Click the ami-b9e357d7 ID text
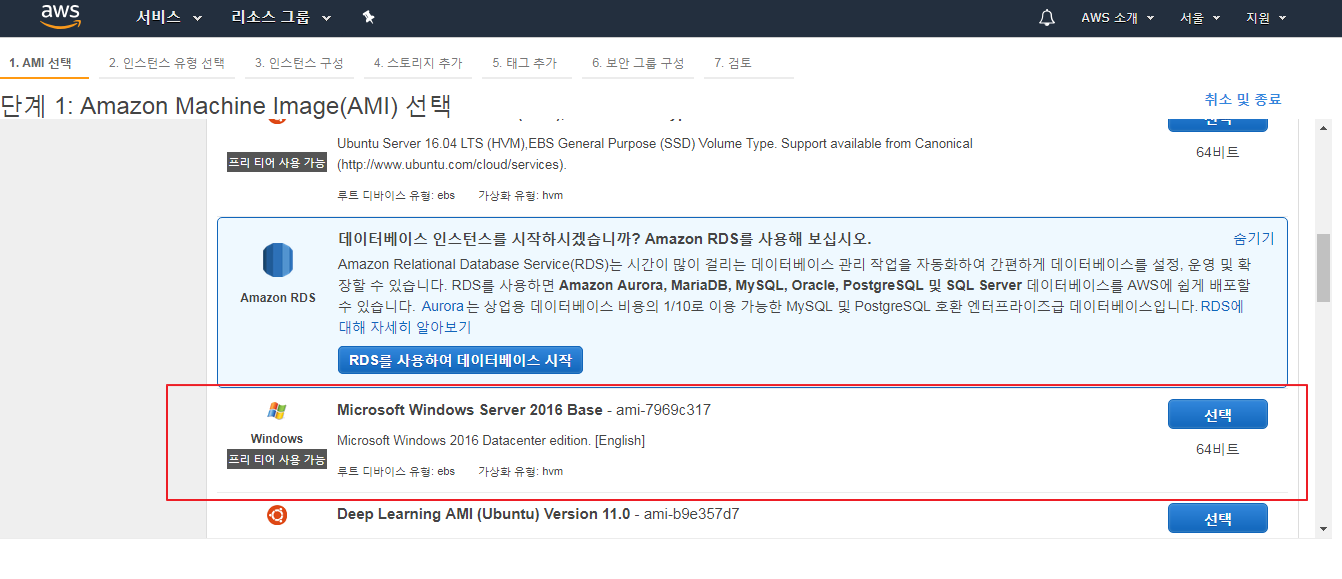Screen dimensions: 1342x579 (690, 514)
